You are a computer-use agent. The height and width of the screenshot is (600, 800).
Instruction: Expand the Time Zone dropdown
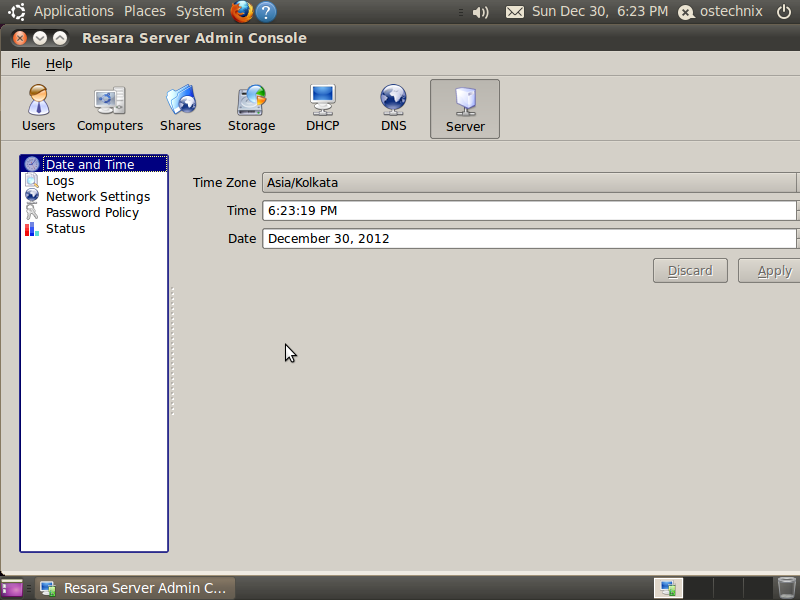[531, 183]
